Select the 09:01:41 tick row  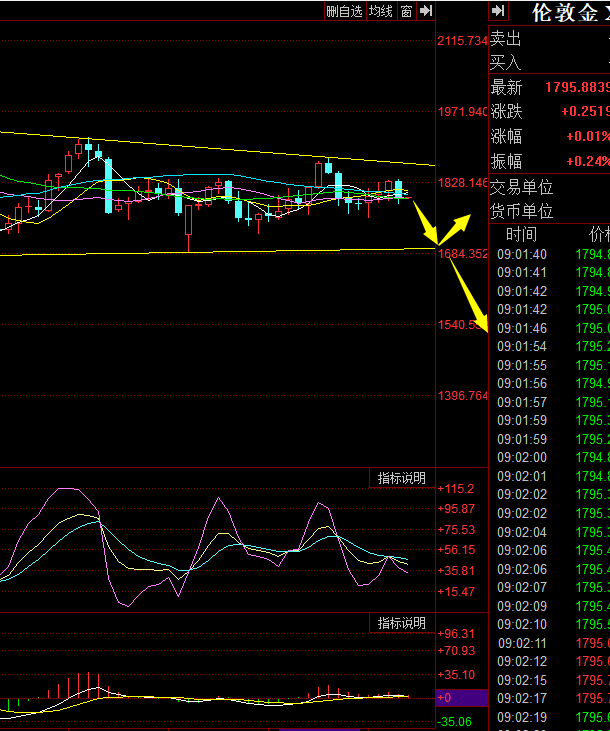550,273
